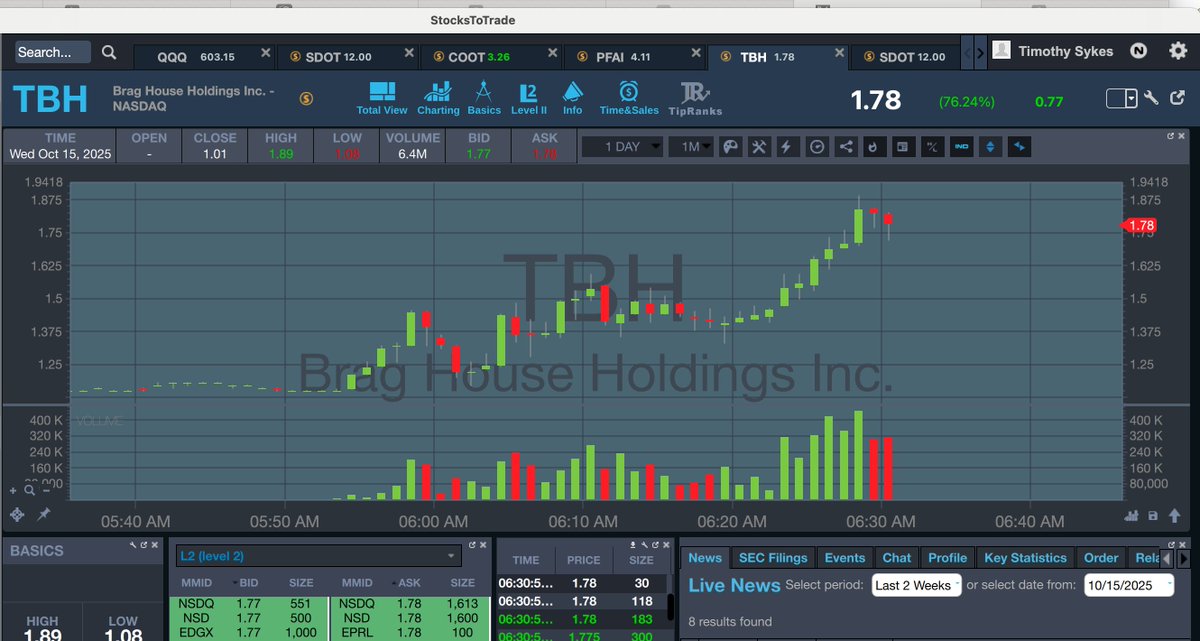The height and width of the screenshot is (641, 1200).
Task: Open the Order tab
Action: coord(1102,558)
